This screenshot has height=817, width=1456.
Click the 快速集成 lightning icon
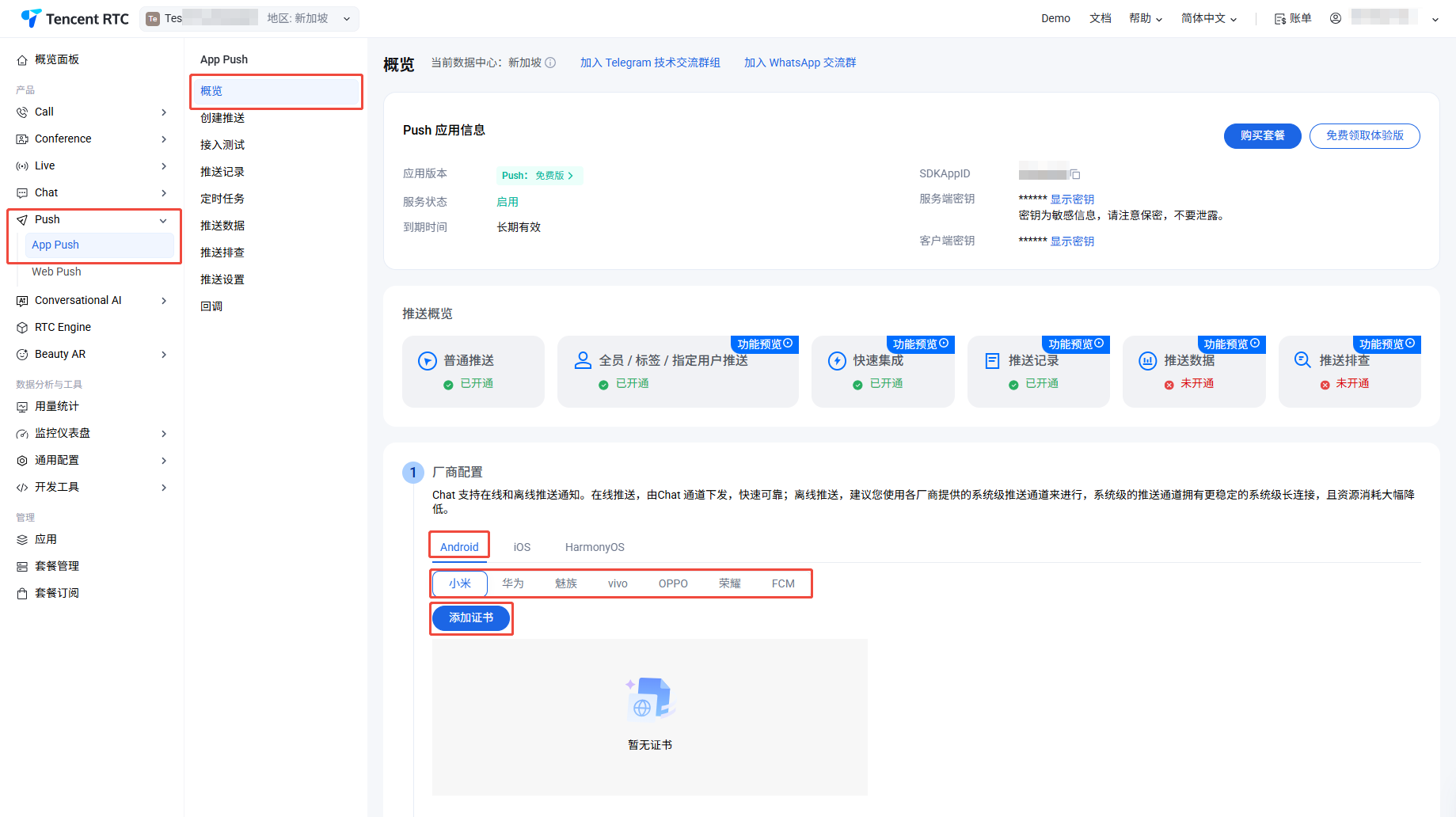(837, 361)
